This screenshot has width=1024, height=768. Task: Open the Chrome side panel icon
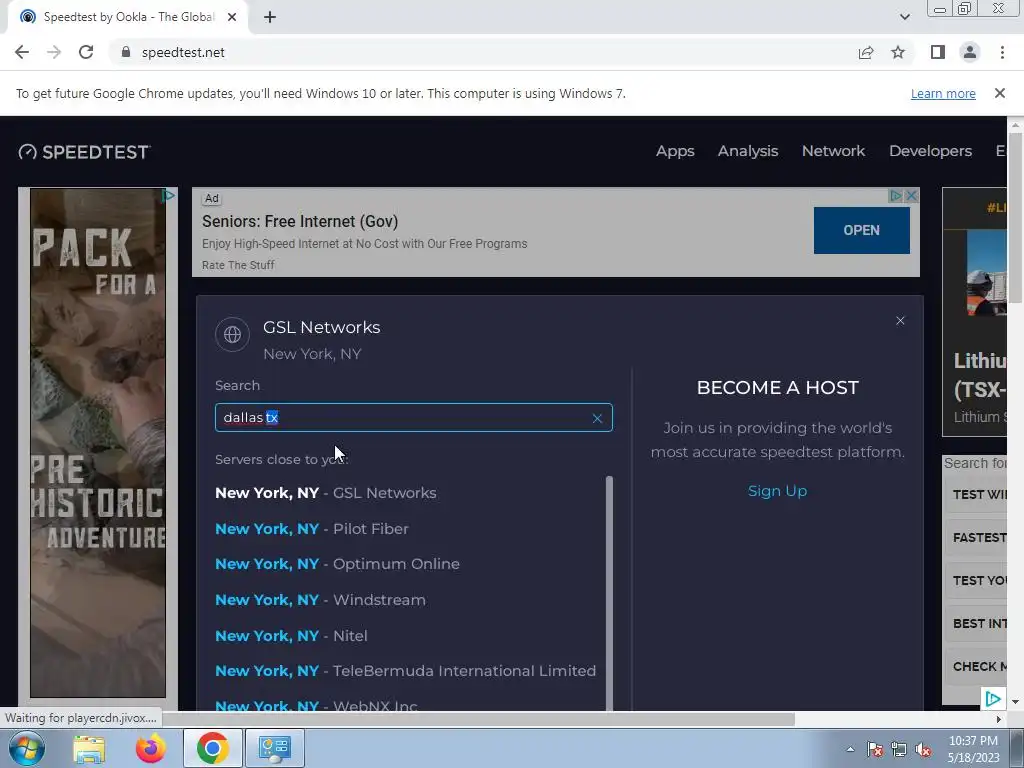pos(938,52)
